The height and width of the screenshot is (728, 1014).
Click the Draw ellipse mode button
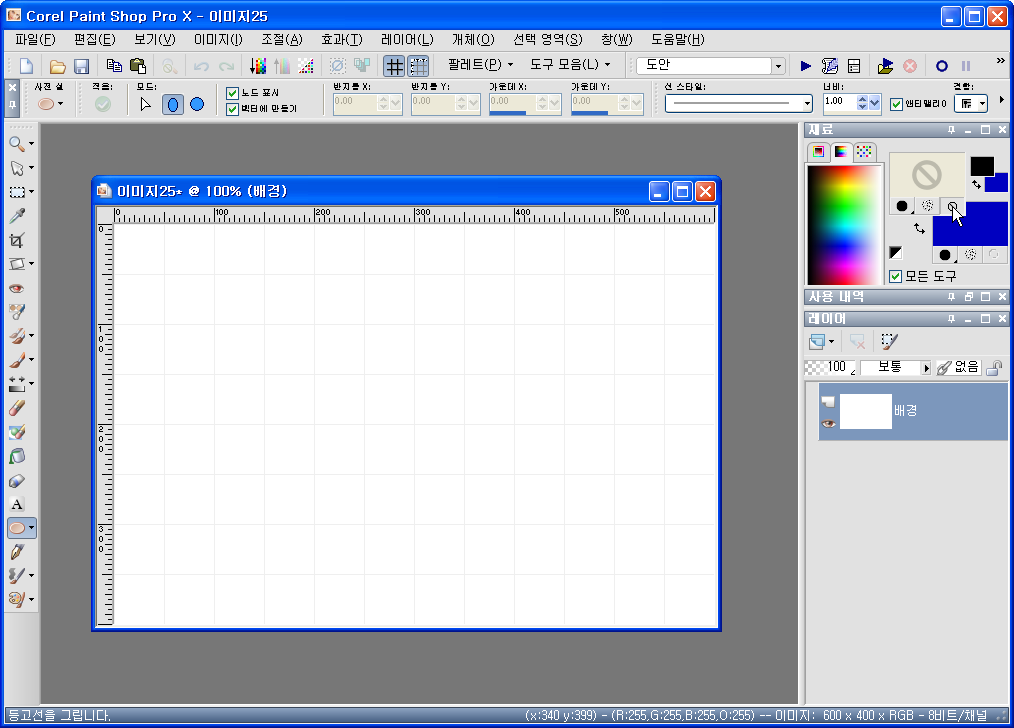173,104
